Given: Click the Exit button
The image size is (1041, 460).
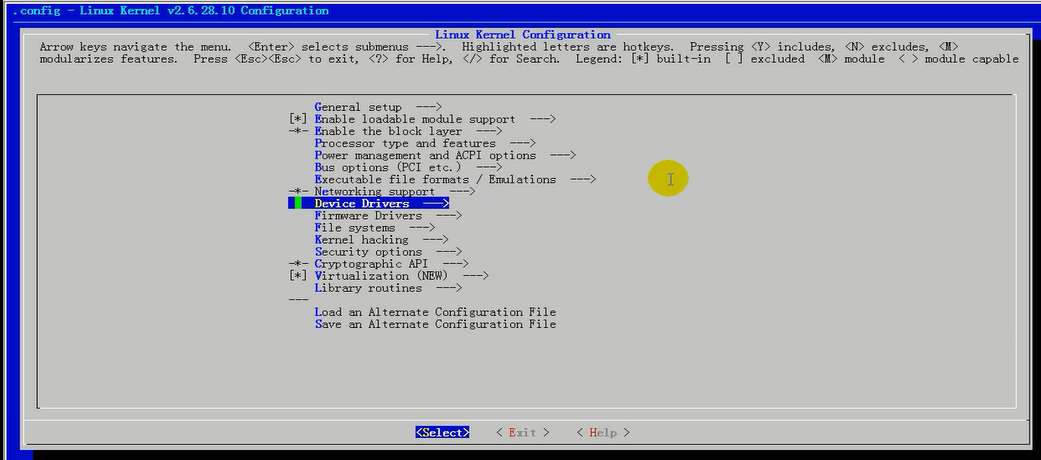Looking at the screenshot, I should pos(522,433).
